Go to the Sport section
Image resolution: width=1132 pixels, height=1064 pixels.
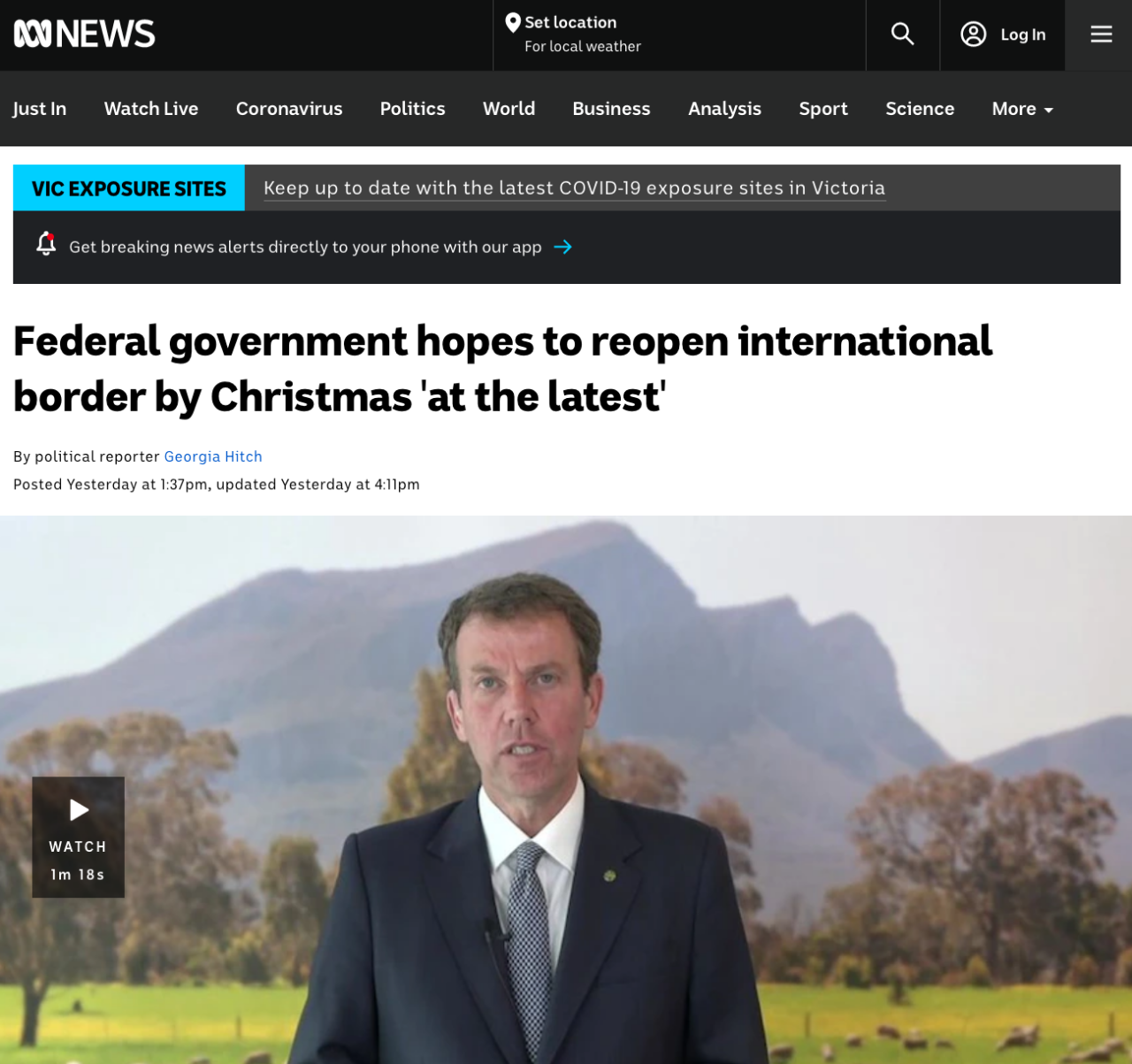click(x=822, y=109)
